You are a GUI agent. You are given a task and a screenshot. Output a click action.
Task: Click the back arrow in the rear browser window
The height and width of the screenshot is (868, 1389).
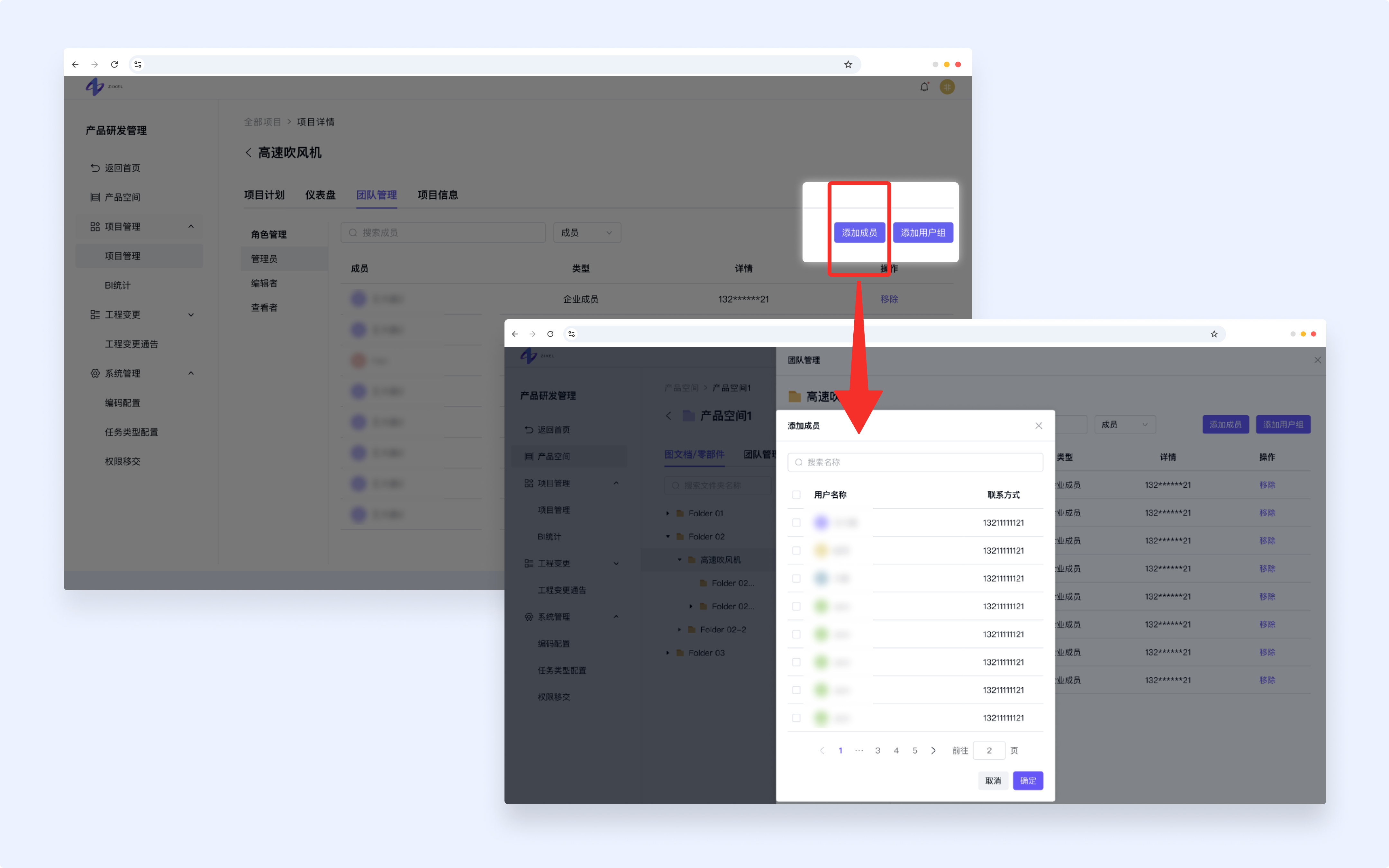[x=75, y=64]
